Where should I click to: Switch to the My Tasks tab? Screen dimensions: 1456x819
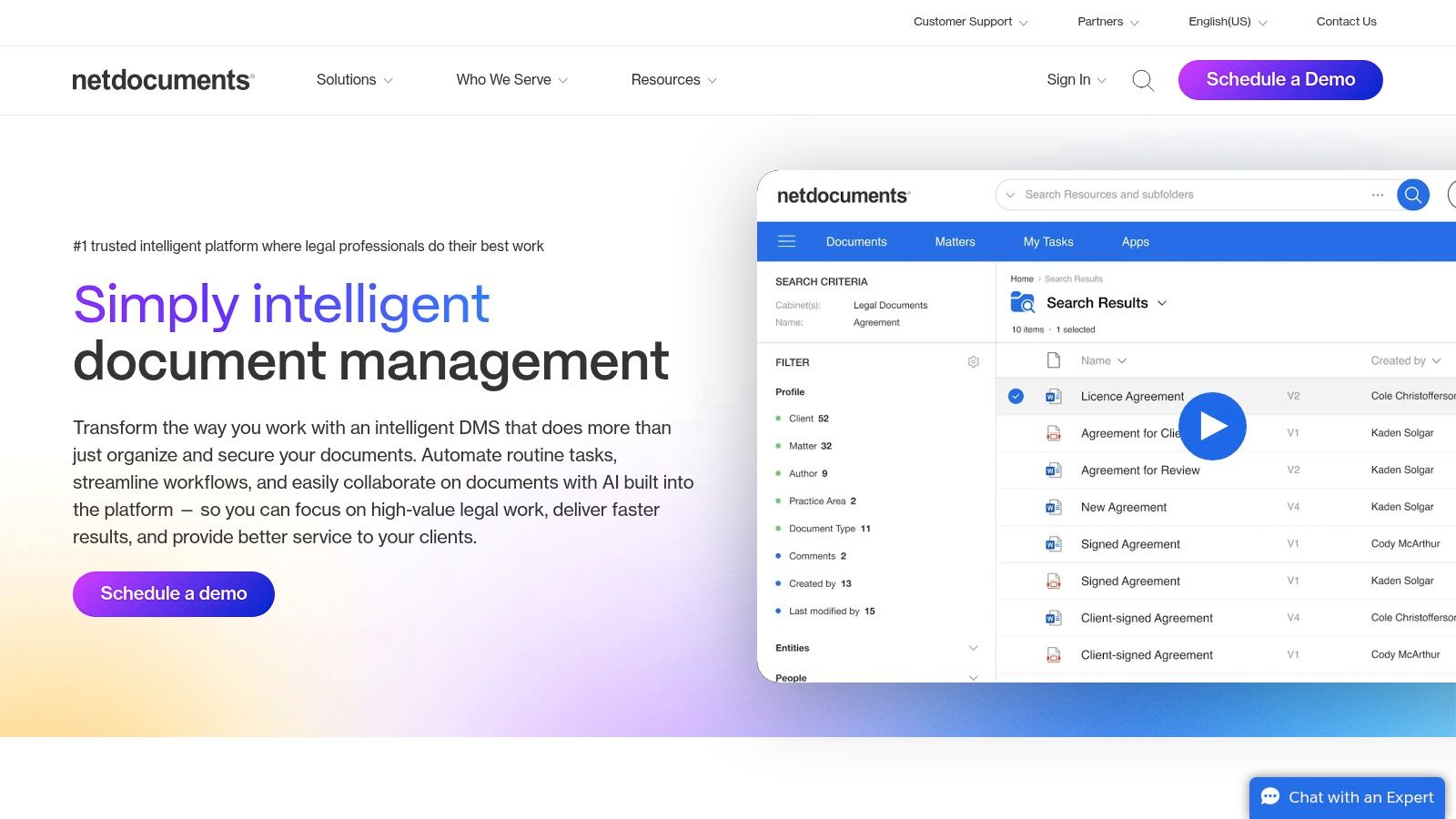pyautogui.click(x=1048, y=242)
